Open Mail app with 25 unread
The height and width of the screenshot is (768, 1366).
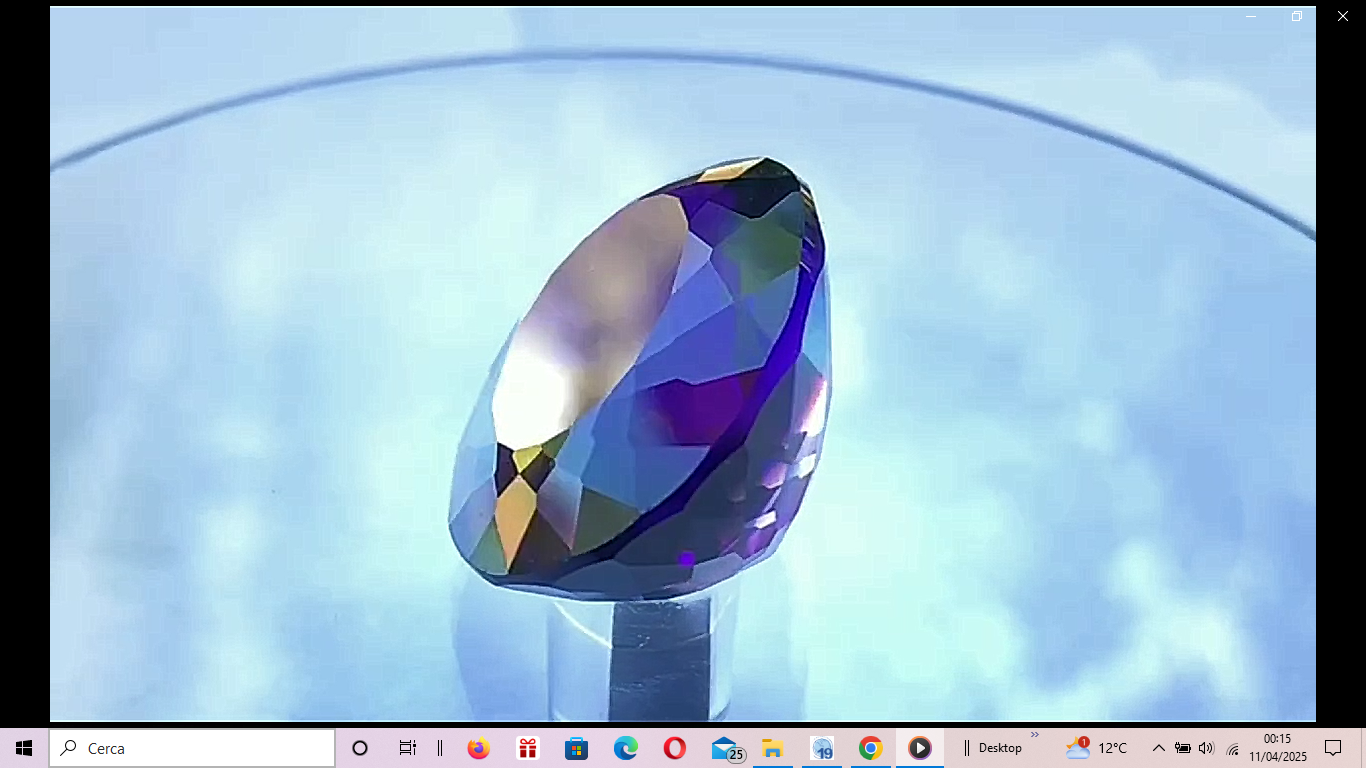(725, 748)
